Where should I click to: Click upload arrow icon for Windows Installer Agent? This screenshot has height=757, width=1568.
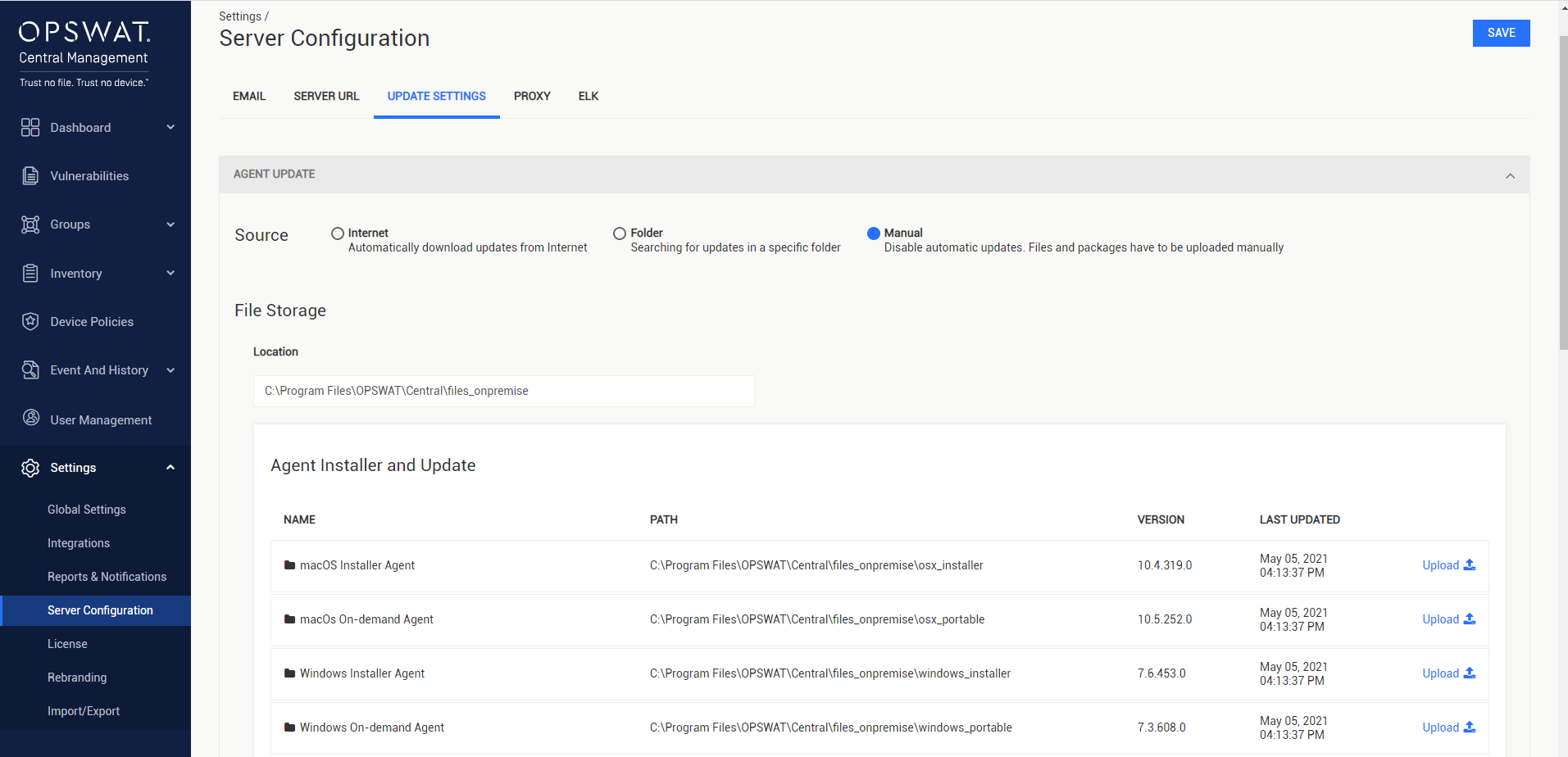[1470, 673]
